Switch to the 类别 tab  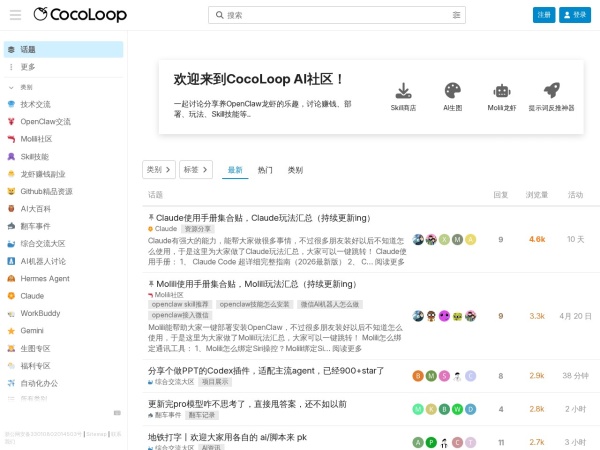[295, 170]
